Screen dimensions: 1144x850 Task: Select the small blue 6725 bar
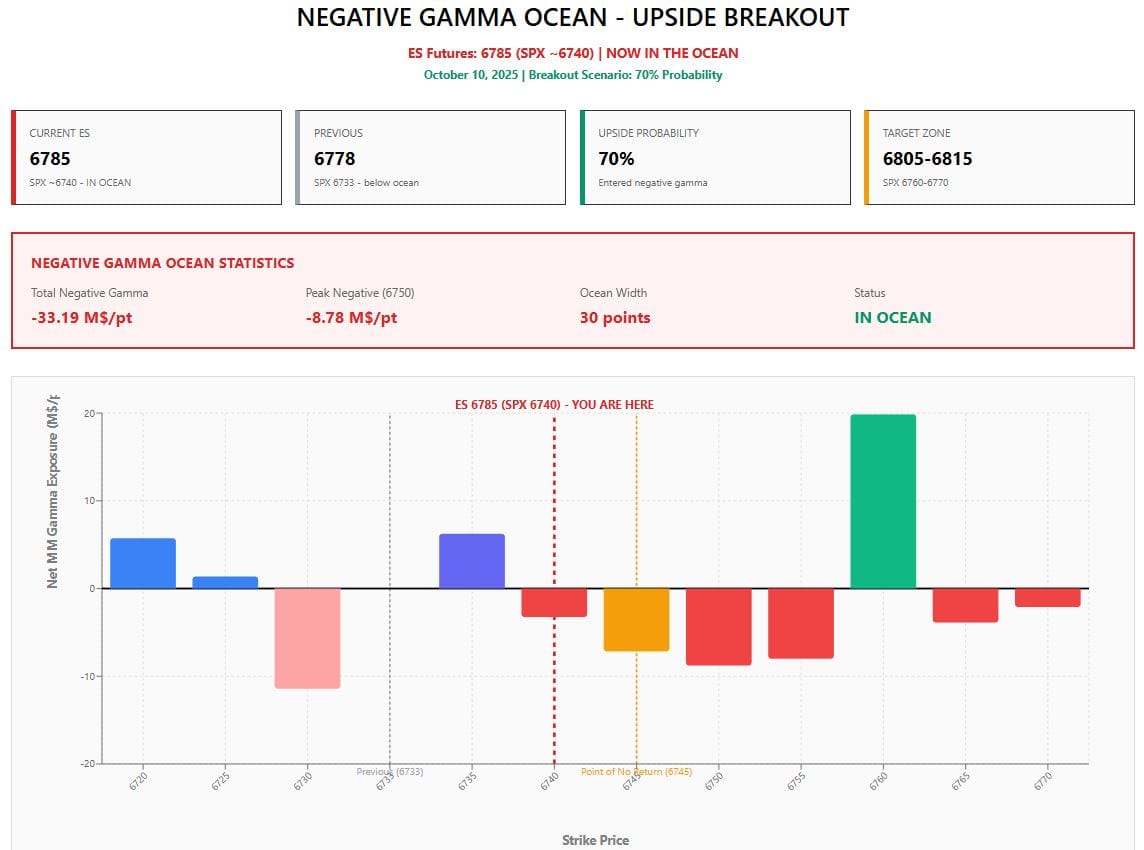click(x=225, y=582)
